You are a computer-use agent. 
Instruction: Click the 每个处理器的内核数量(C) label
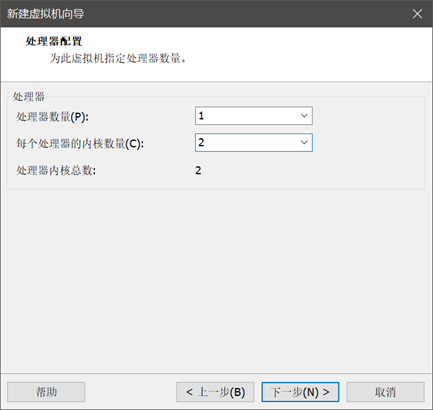(x=80, y=144)
